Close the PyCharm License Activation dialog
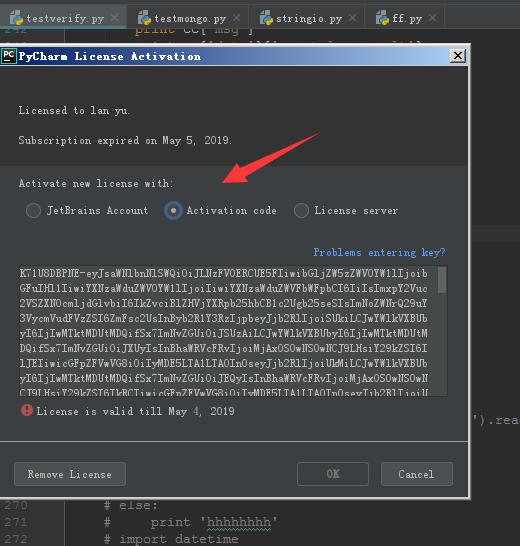 click(x=458, y=56)
